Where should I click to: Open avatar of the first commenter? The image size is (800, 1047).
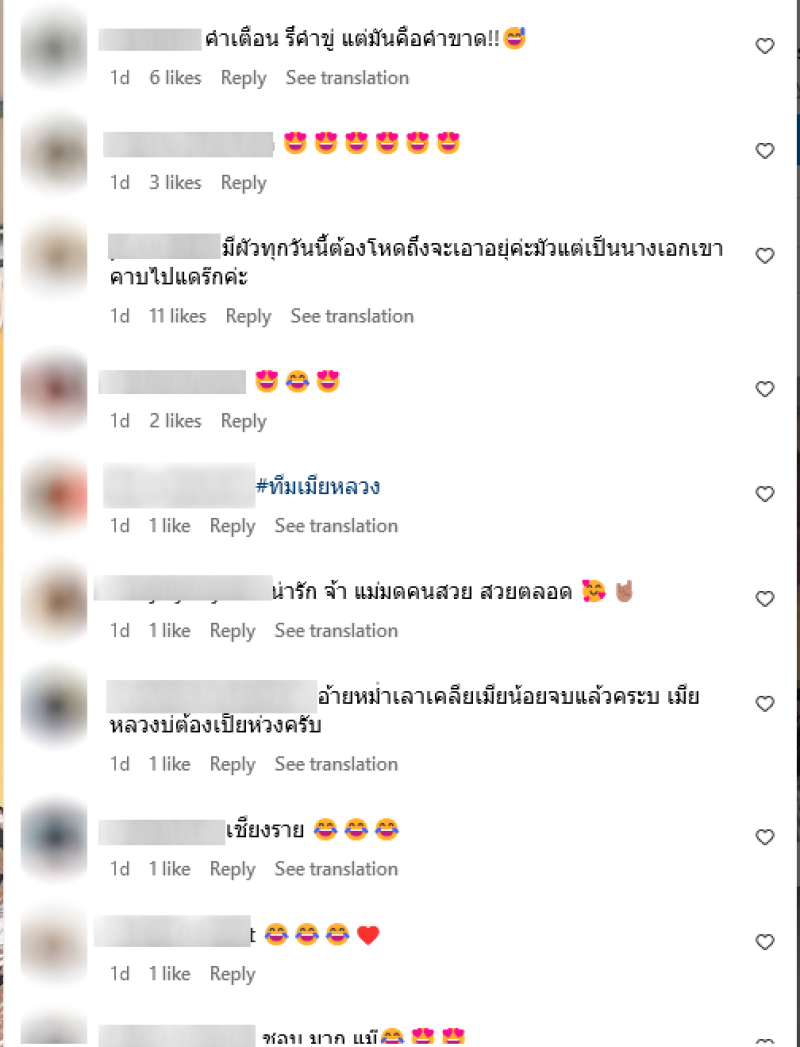(54, 47)
